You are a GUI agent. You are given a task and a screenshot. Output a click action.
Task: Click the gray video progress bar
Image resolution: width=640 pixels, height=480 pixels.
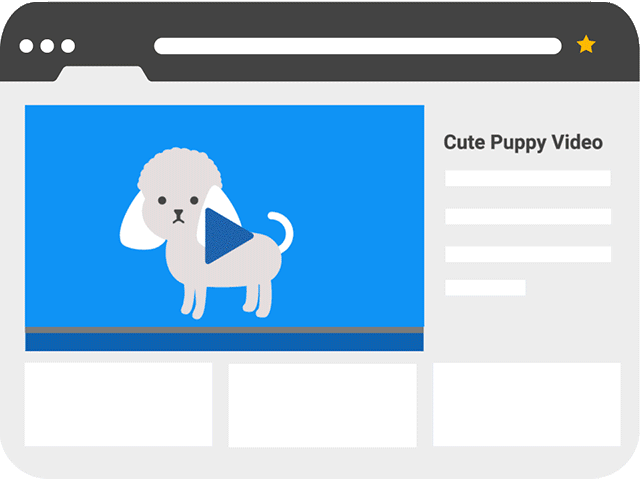point(224,329)
